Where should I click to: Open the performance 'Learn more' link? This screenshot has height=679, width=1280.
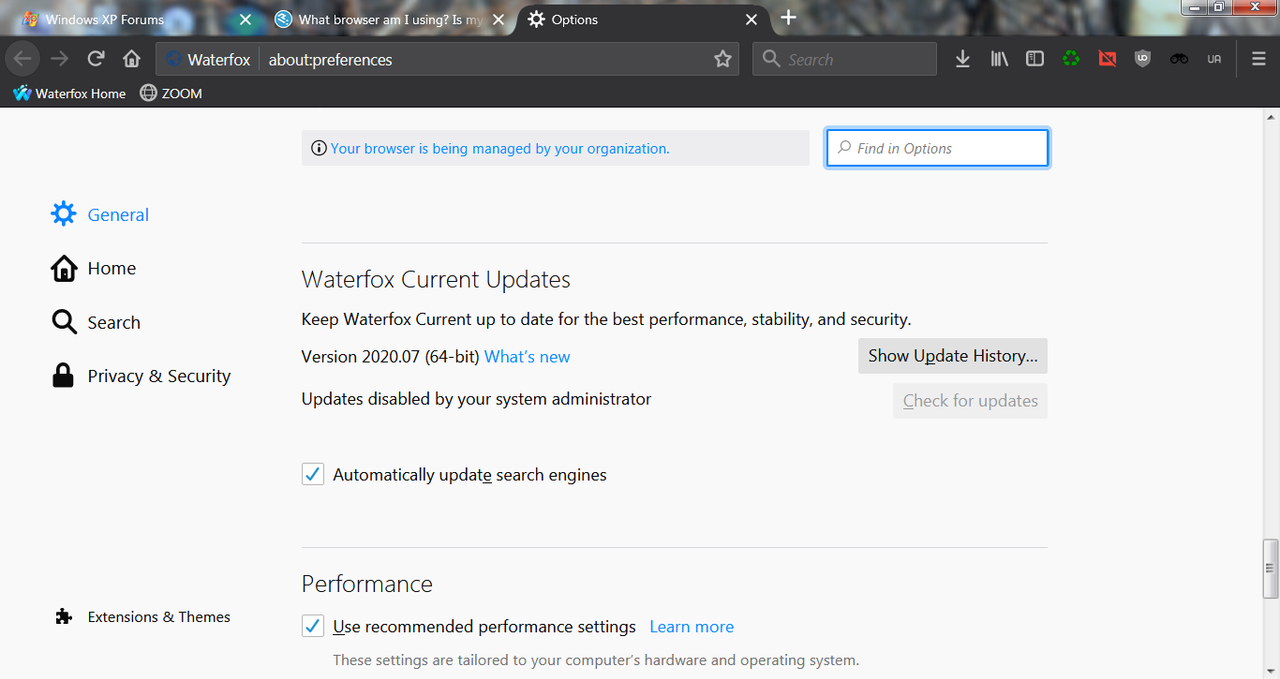(692, 626)
